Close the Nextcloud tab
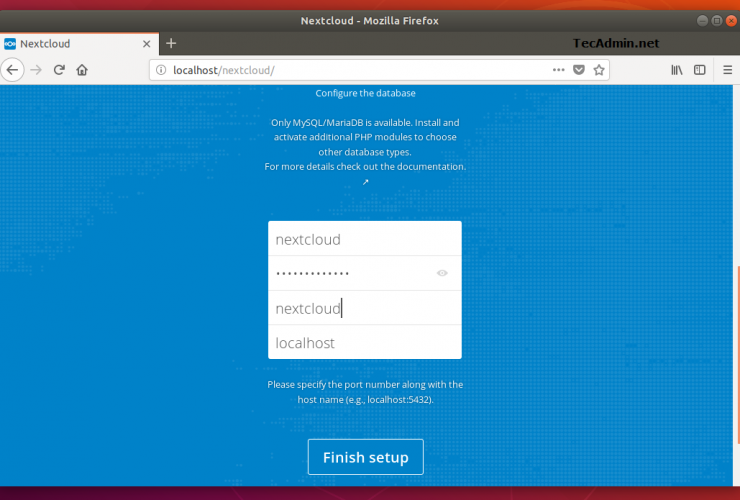This screenshot has height=500, width=740. (145, 43)
